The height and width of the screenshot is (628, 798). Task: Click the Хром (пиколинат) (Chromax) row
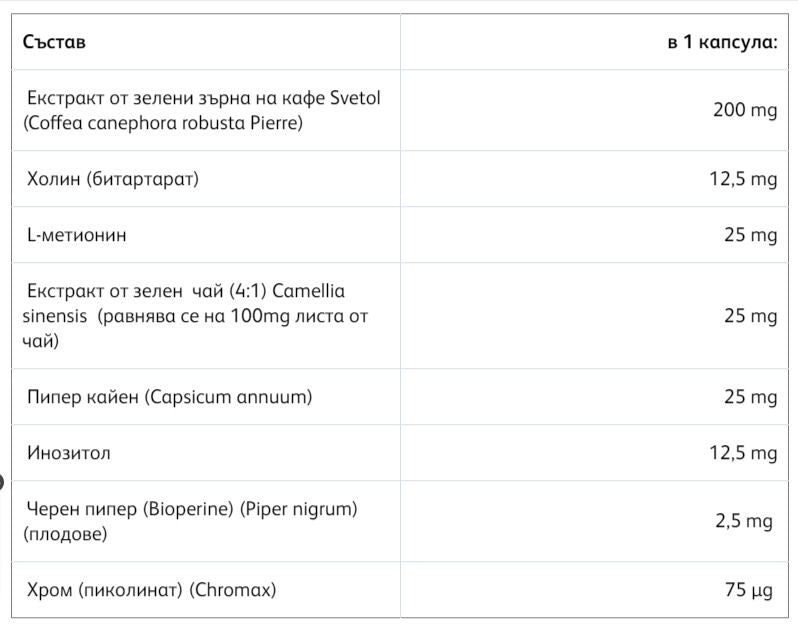tap(400, 589)
